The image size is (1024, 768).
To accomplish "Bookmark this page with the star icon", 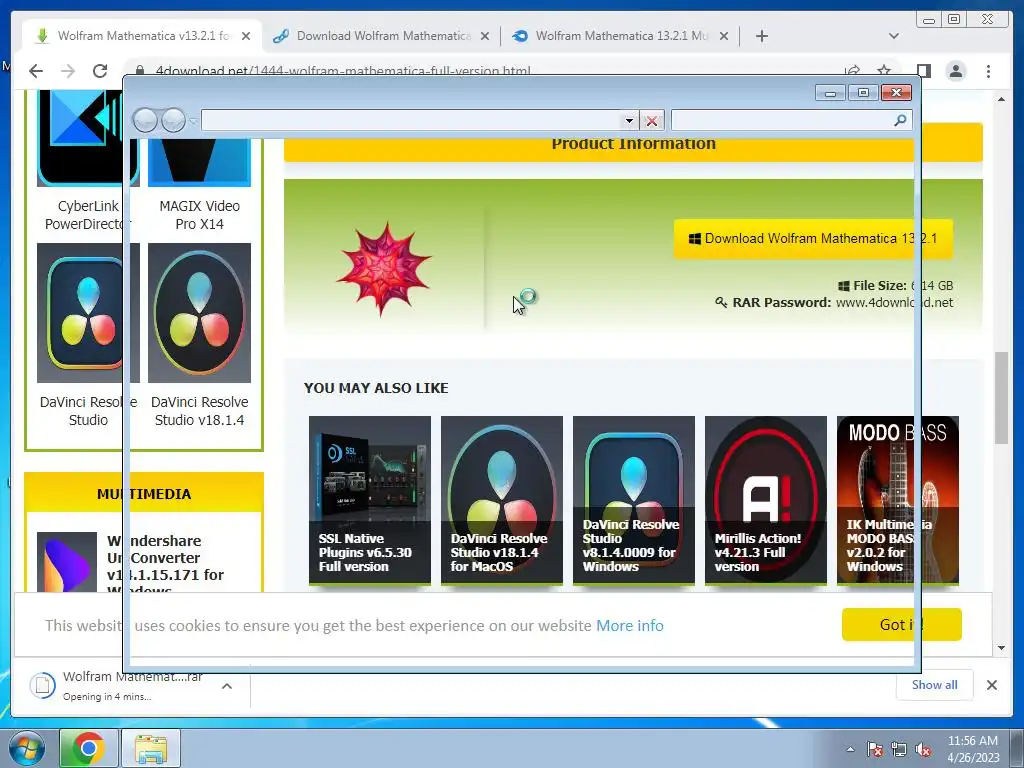I will coord(884,70).
